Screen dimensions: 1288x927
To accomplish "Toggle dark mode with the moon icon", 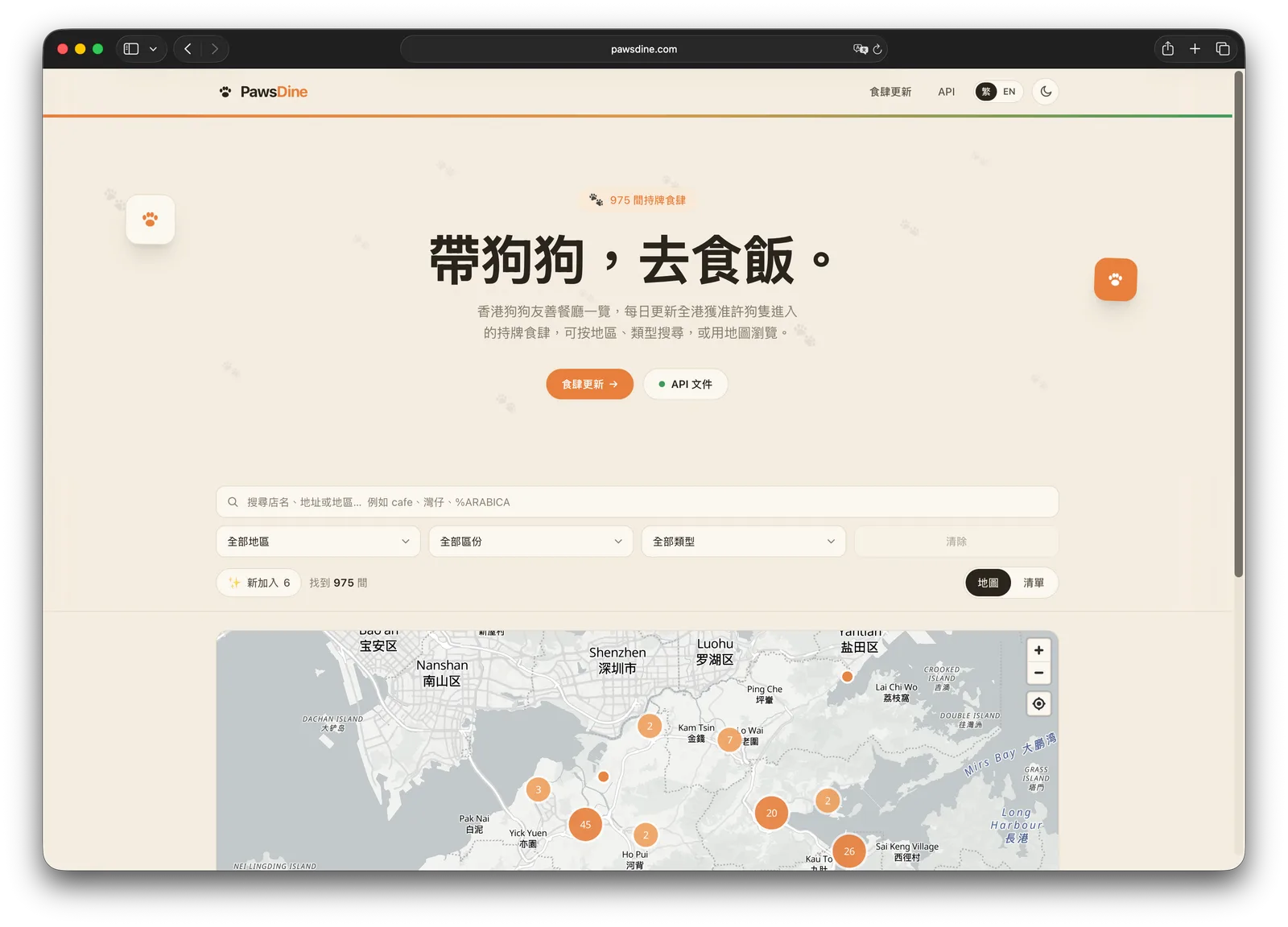I will 1046,92.
